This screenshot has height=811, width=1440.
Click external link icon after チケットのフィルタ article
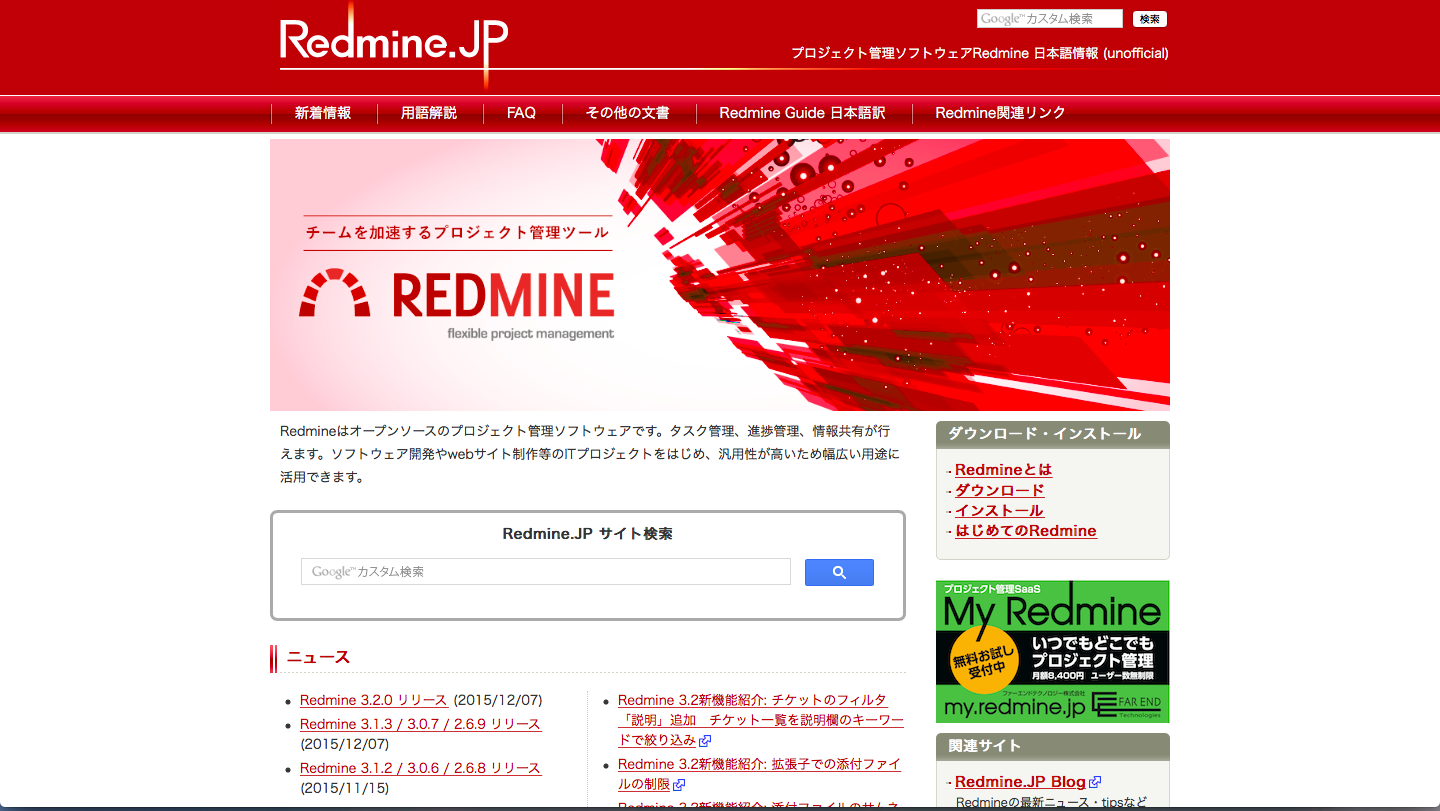(705, 741)
